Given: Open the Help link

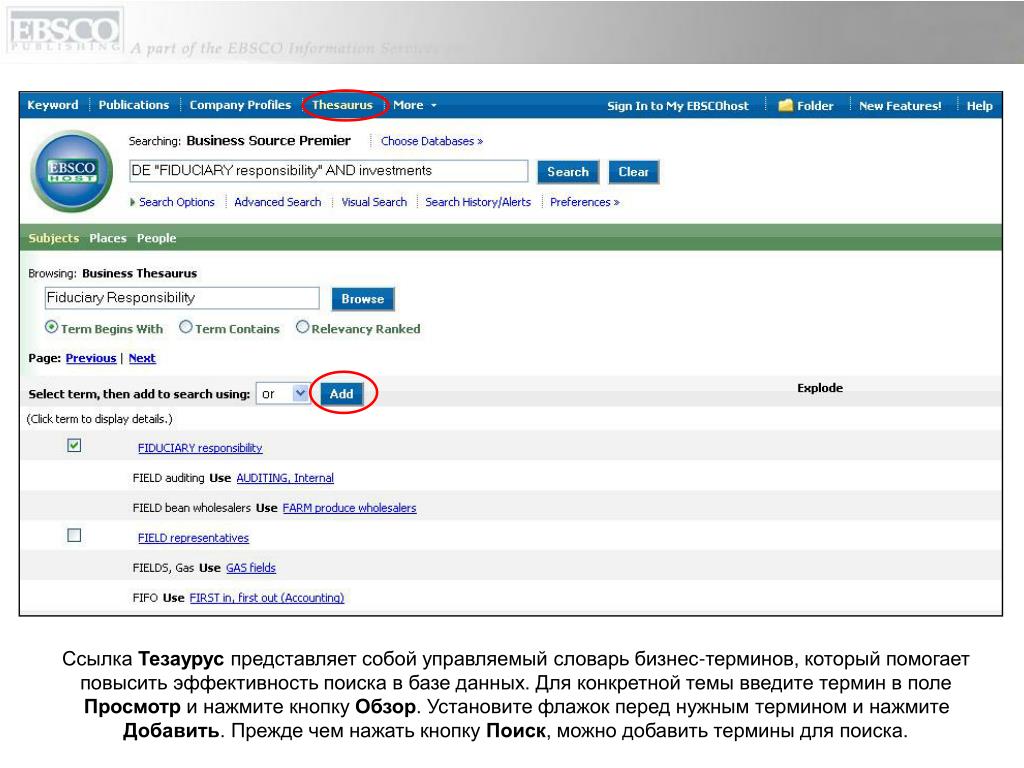Looking at the screenshot, I should pos(980,106).
